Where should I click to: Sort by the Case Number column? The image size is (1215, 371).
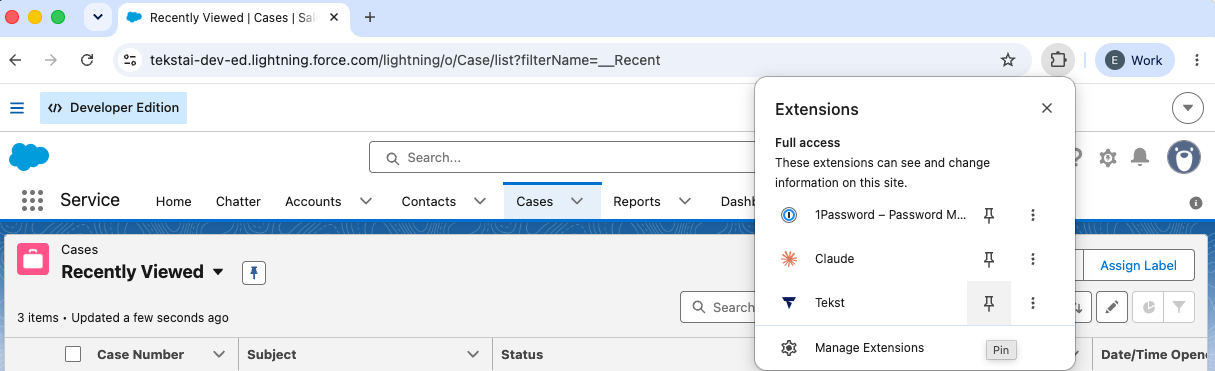pyautogui.click(x=140, y=354)
